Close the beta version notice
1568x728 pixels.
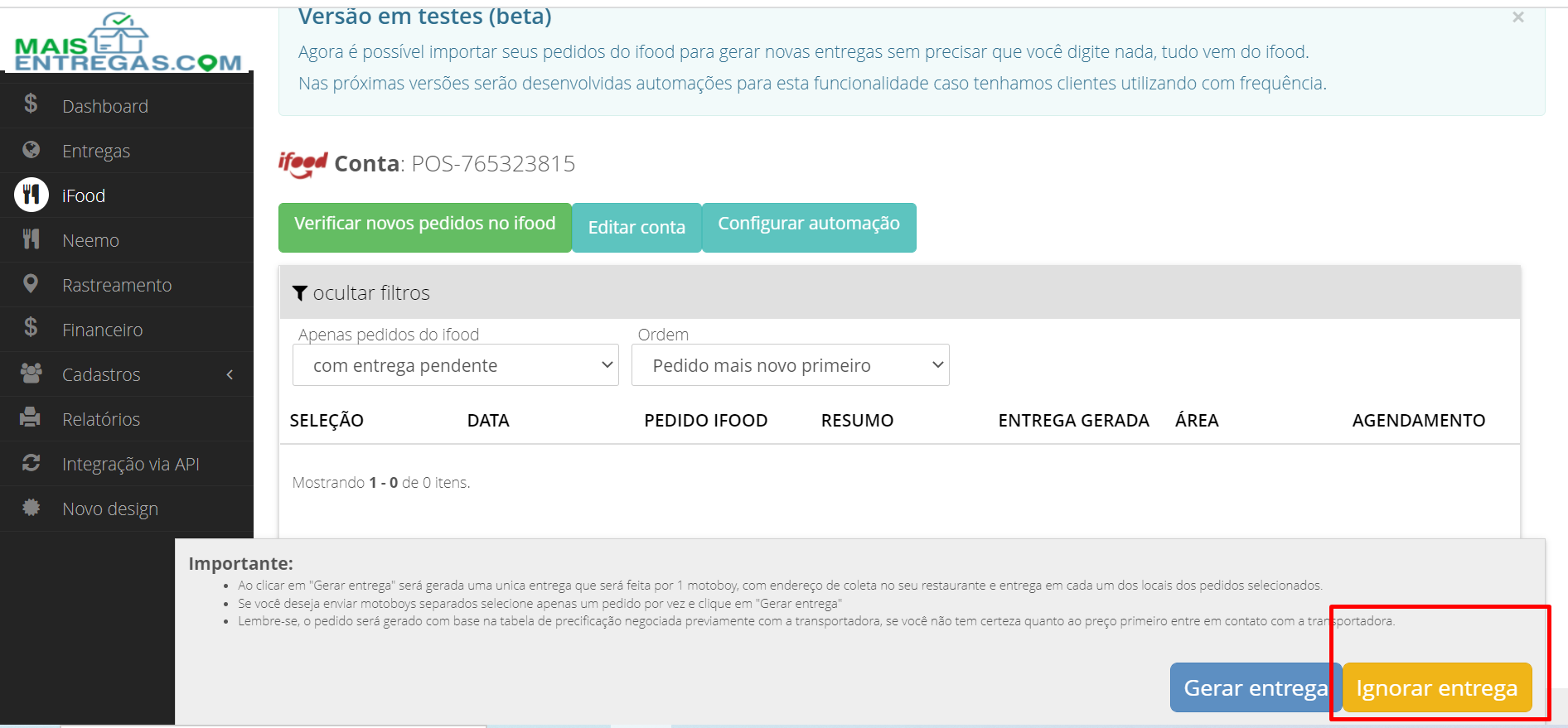(x=1518, y=17)
